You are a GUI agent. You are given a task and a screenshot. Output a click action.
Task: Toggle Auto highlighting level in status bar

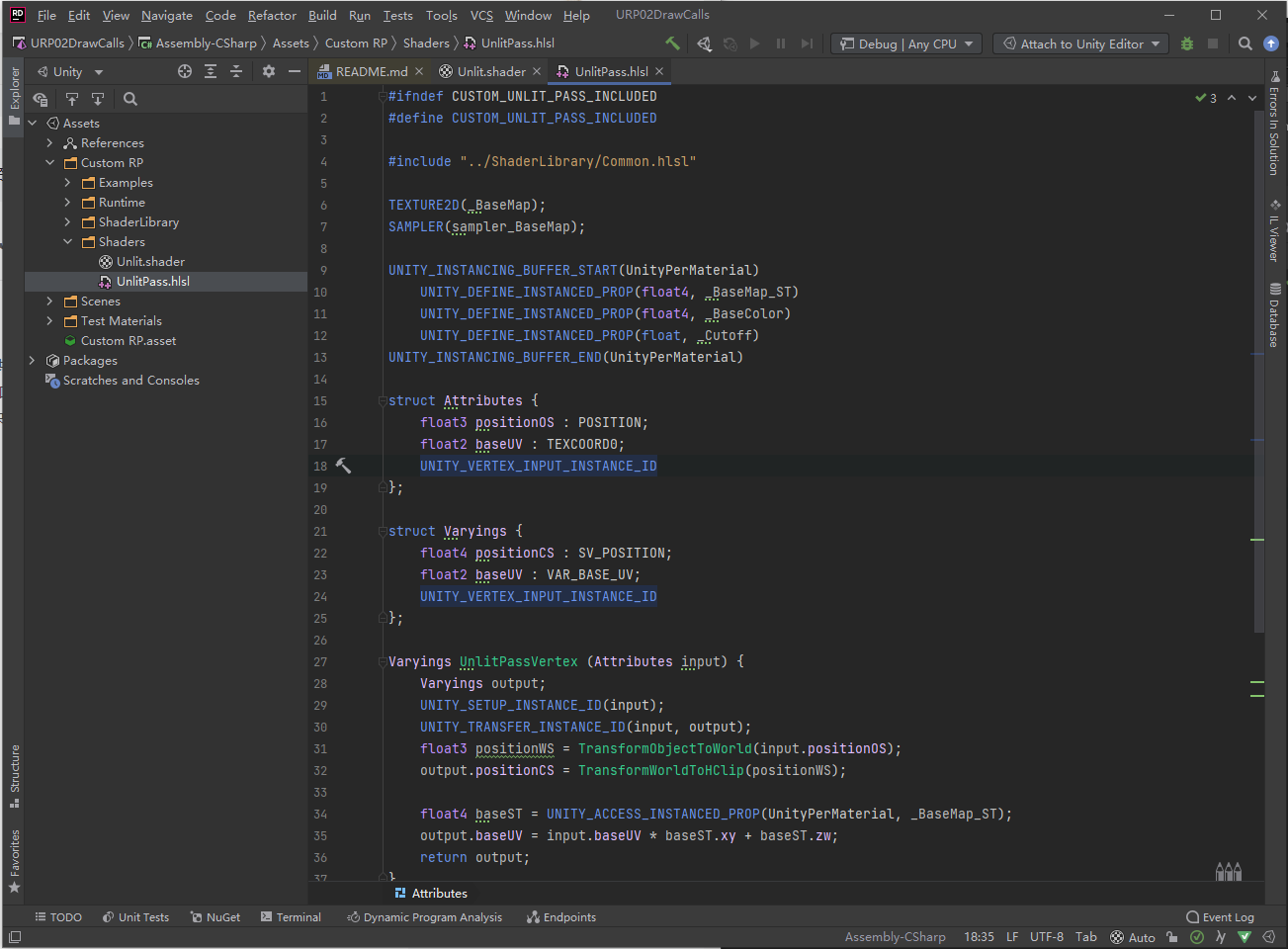(1133, 936)
